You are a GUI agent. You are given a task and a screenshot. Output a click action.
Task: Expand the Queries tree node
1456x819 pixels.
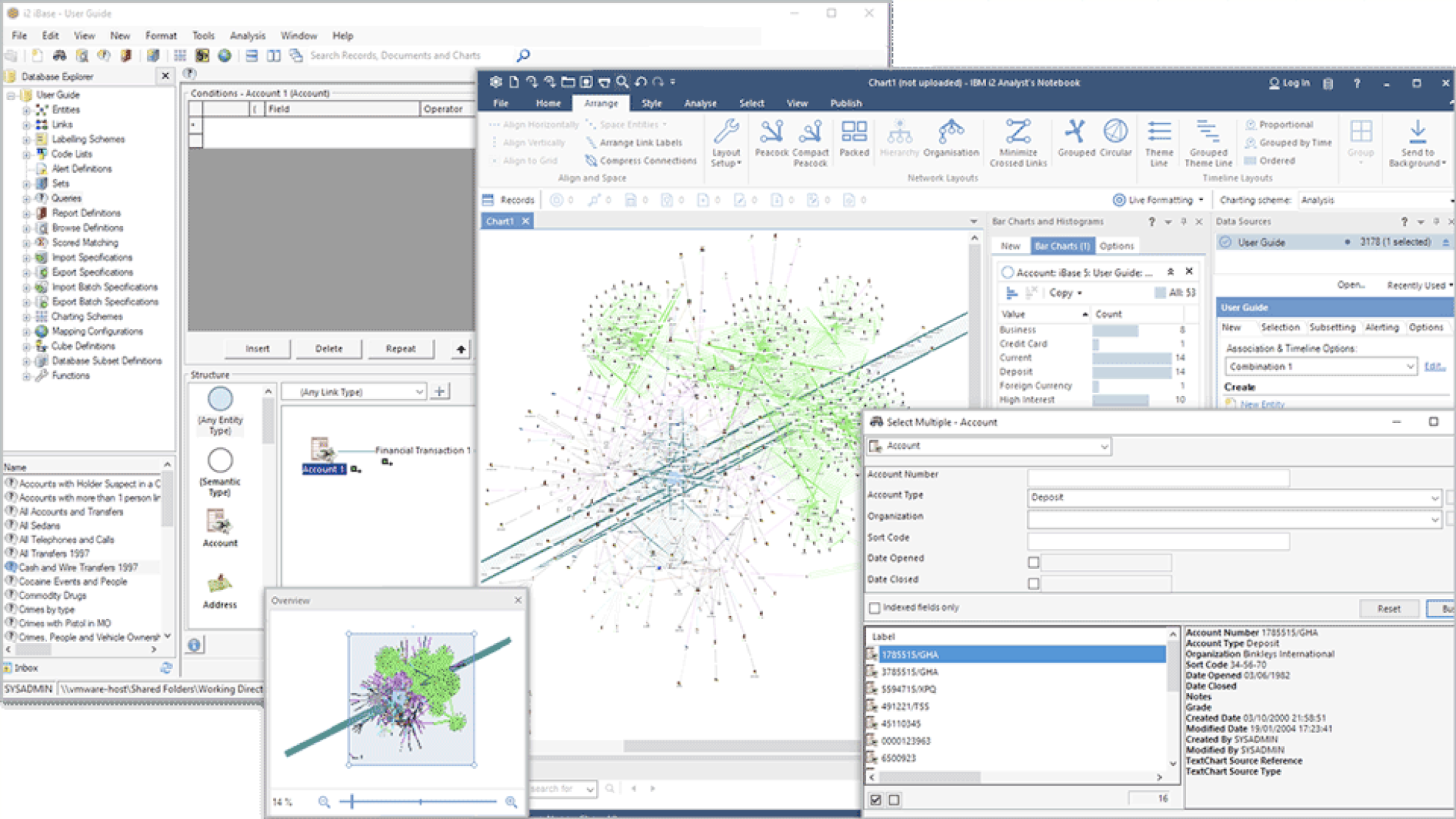pos(25,198)
